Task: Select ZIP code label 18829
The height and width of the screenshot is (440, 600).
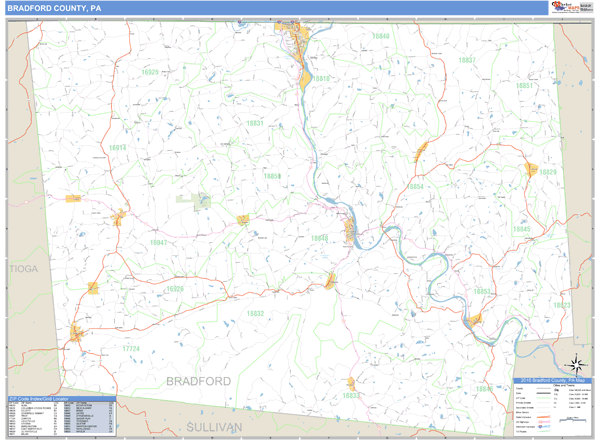Action: (548, 172)
